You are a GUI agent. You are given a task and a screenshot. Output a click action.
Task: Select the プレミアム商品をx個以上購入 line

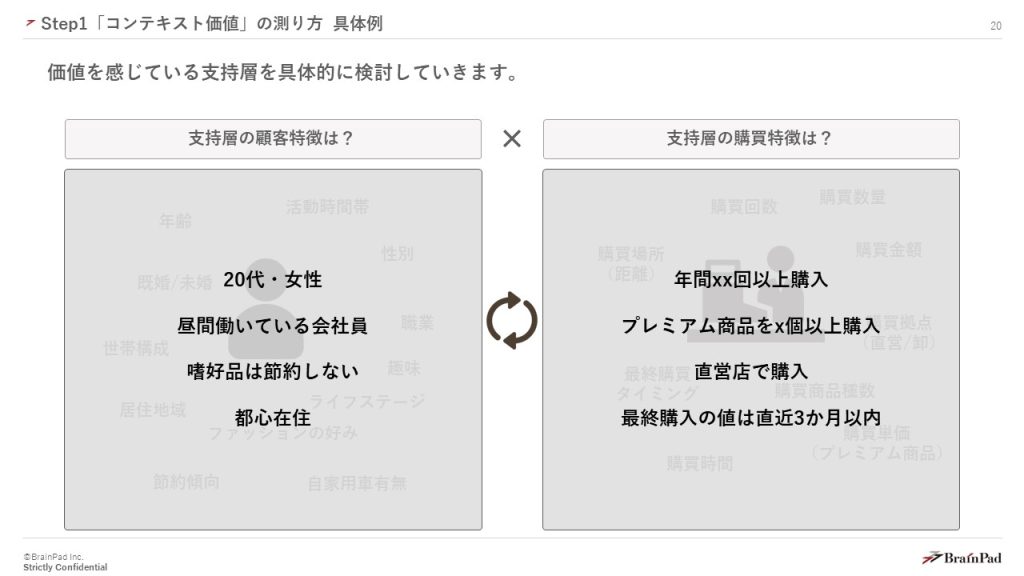[750, 326]
